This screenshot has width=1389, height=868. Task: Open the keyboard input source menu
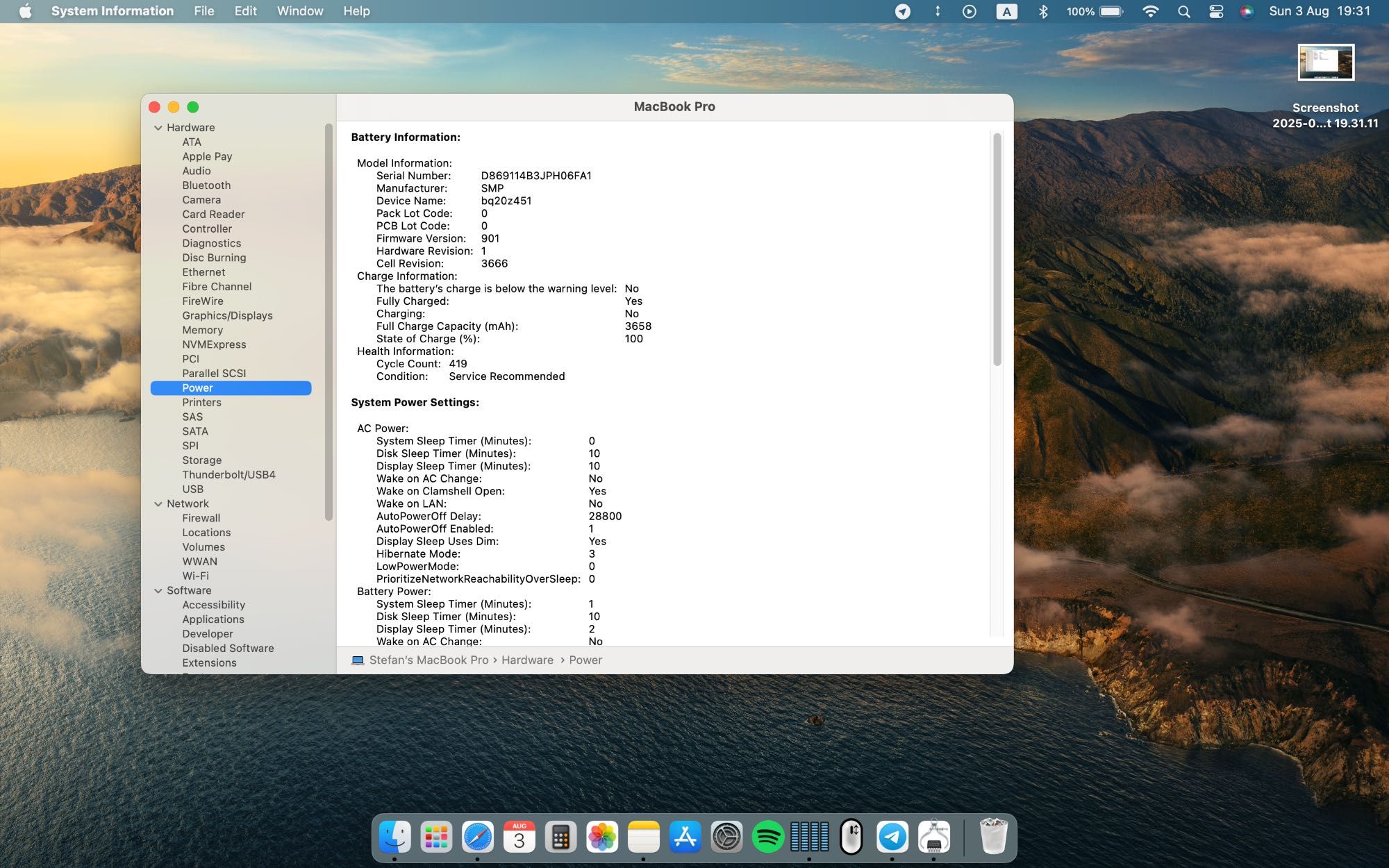coord(1006,11)
